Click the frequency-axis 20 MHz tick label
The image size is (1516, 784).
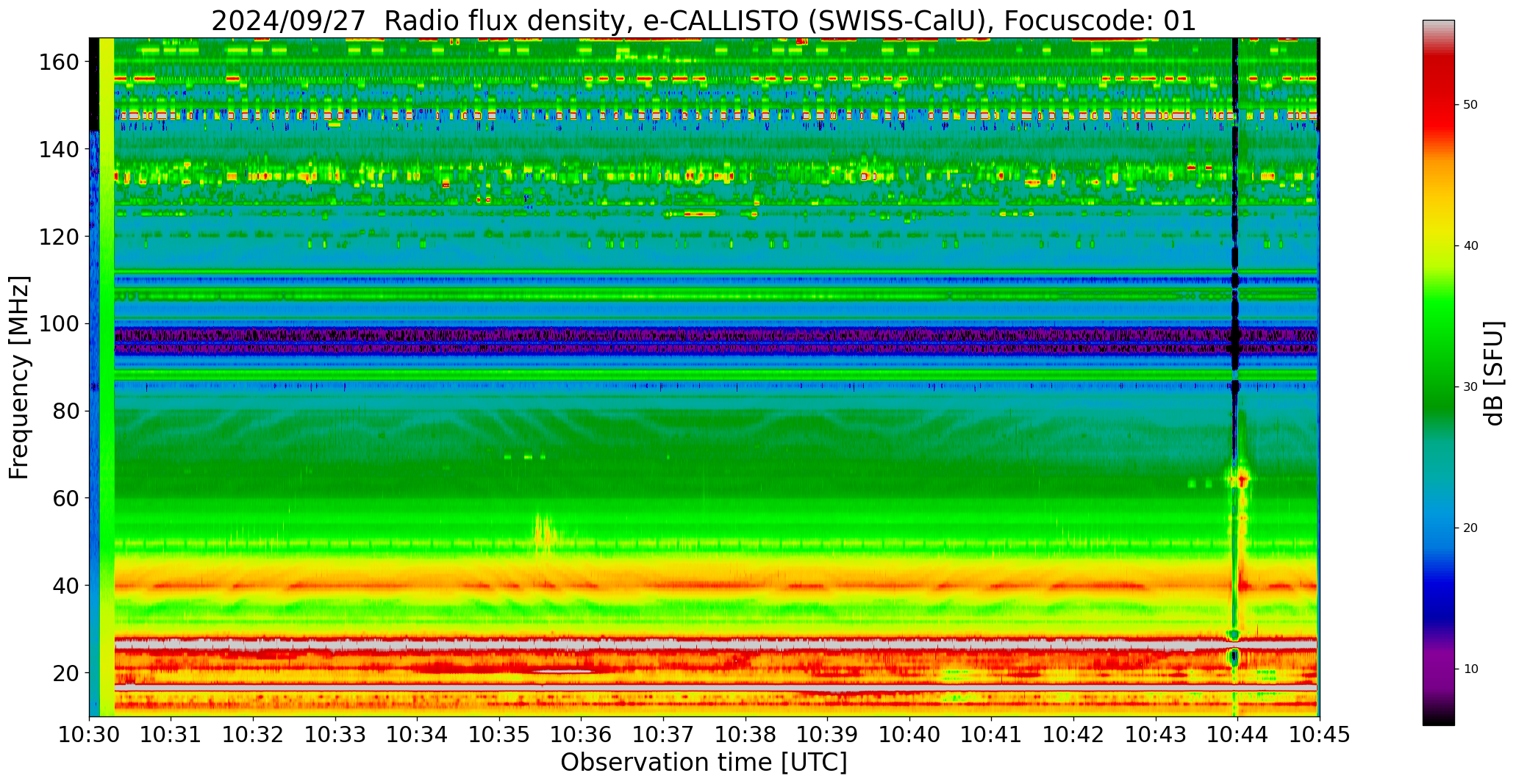pos(65,672)
